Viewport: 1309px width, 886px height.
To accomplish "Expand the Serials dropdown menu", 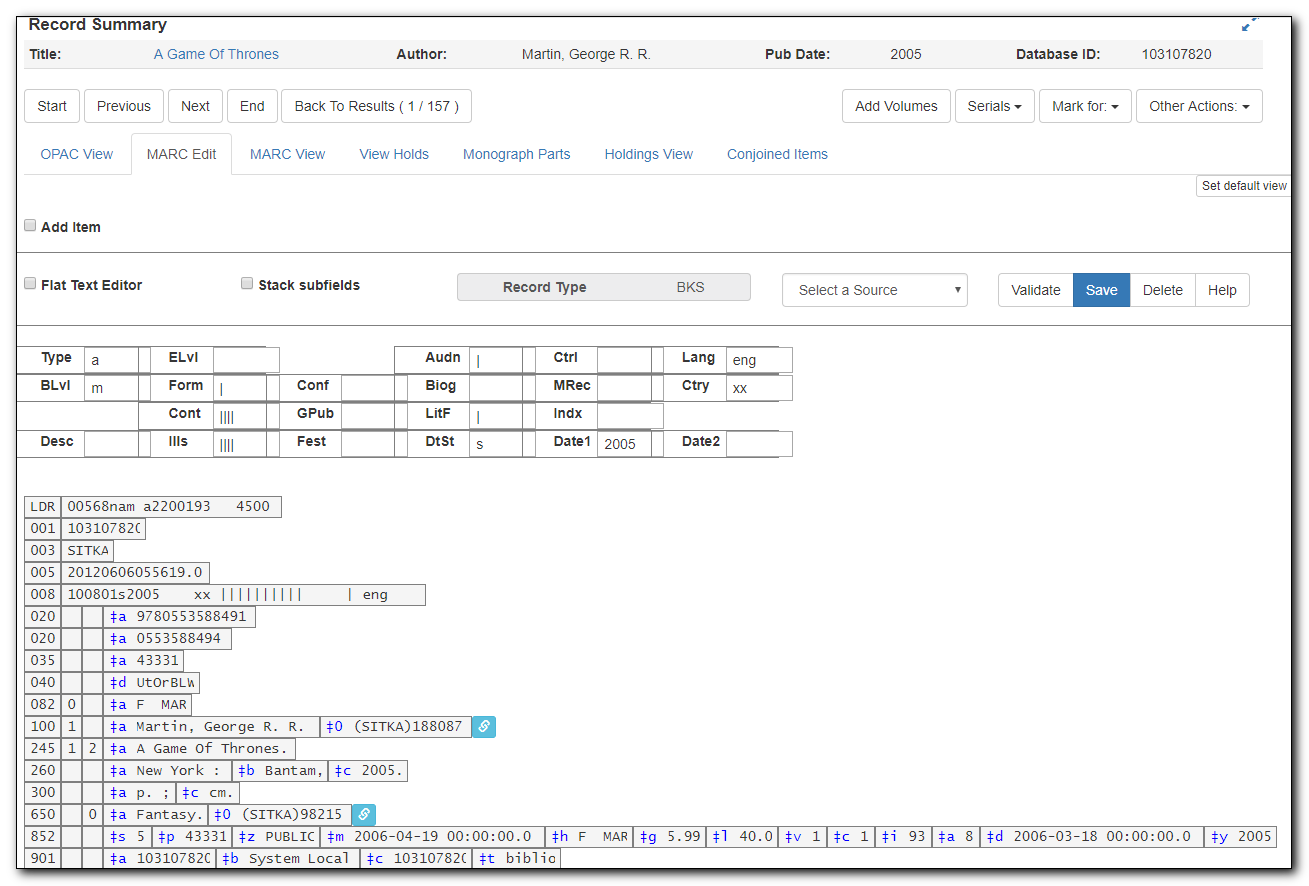I will click(995, 106).
